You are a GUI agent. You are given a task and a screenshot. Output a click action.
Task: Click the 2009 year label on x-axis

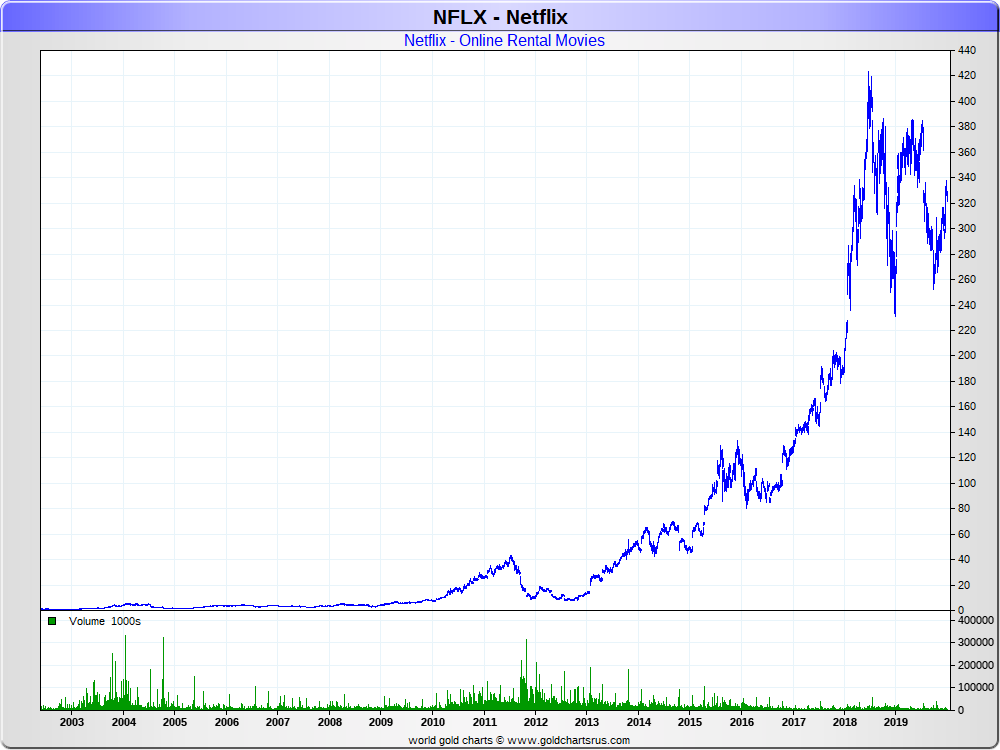381,722
